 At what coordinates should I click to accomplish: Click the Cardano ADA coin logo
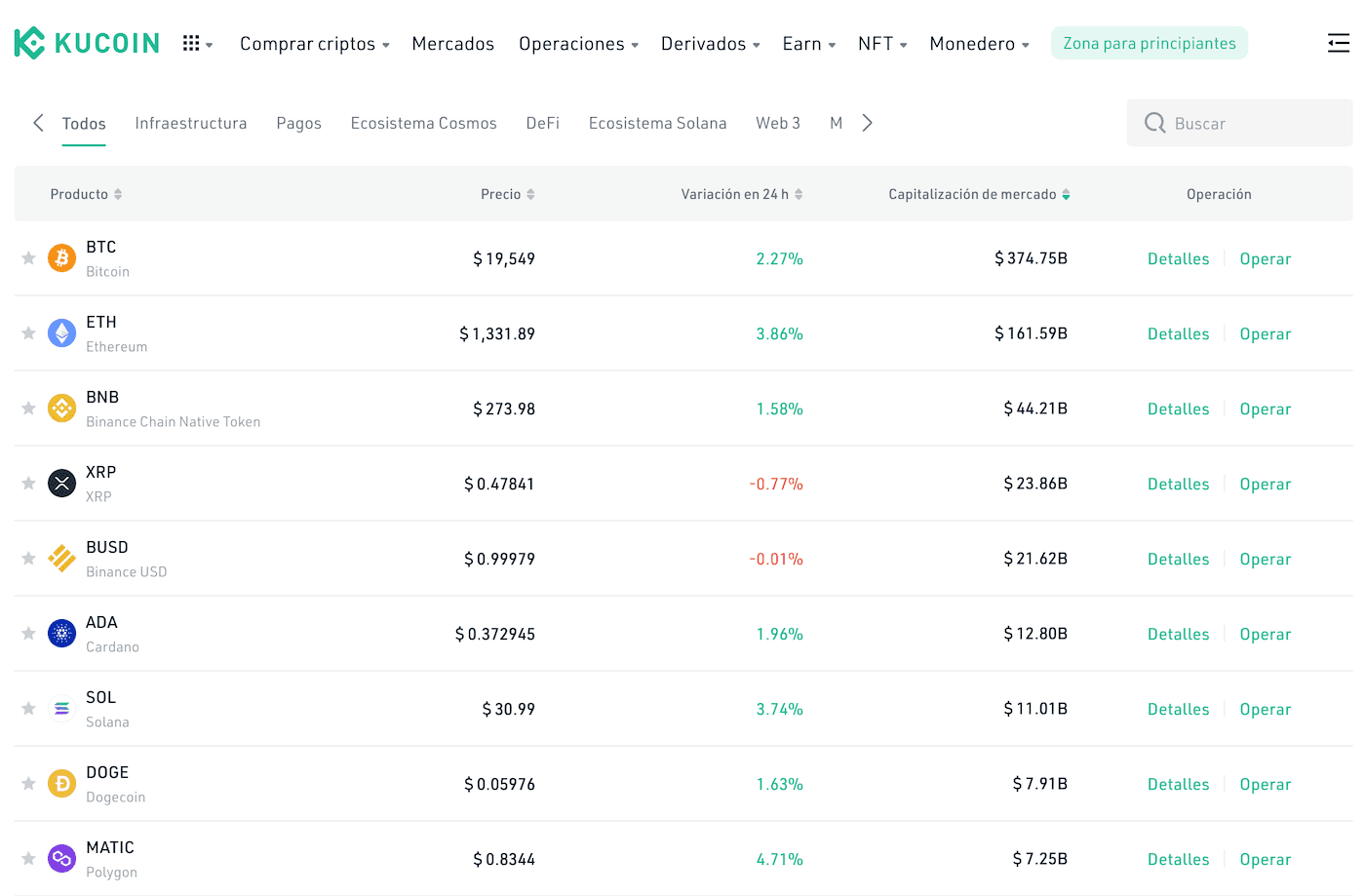(61, 634)
